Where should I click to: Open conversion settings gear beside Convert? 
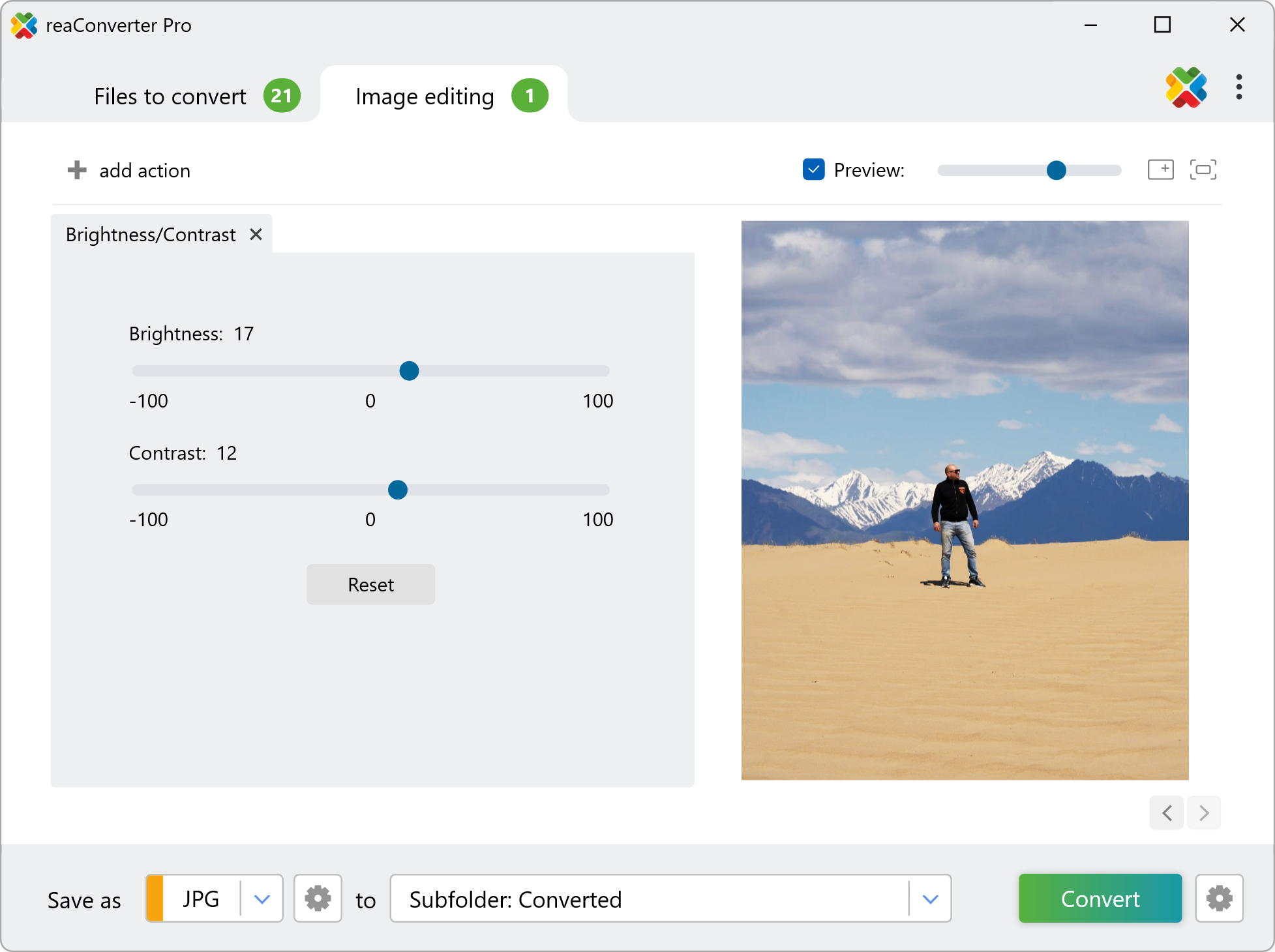coord(1219,899)
